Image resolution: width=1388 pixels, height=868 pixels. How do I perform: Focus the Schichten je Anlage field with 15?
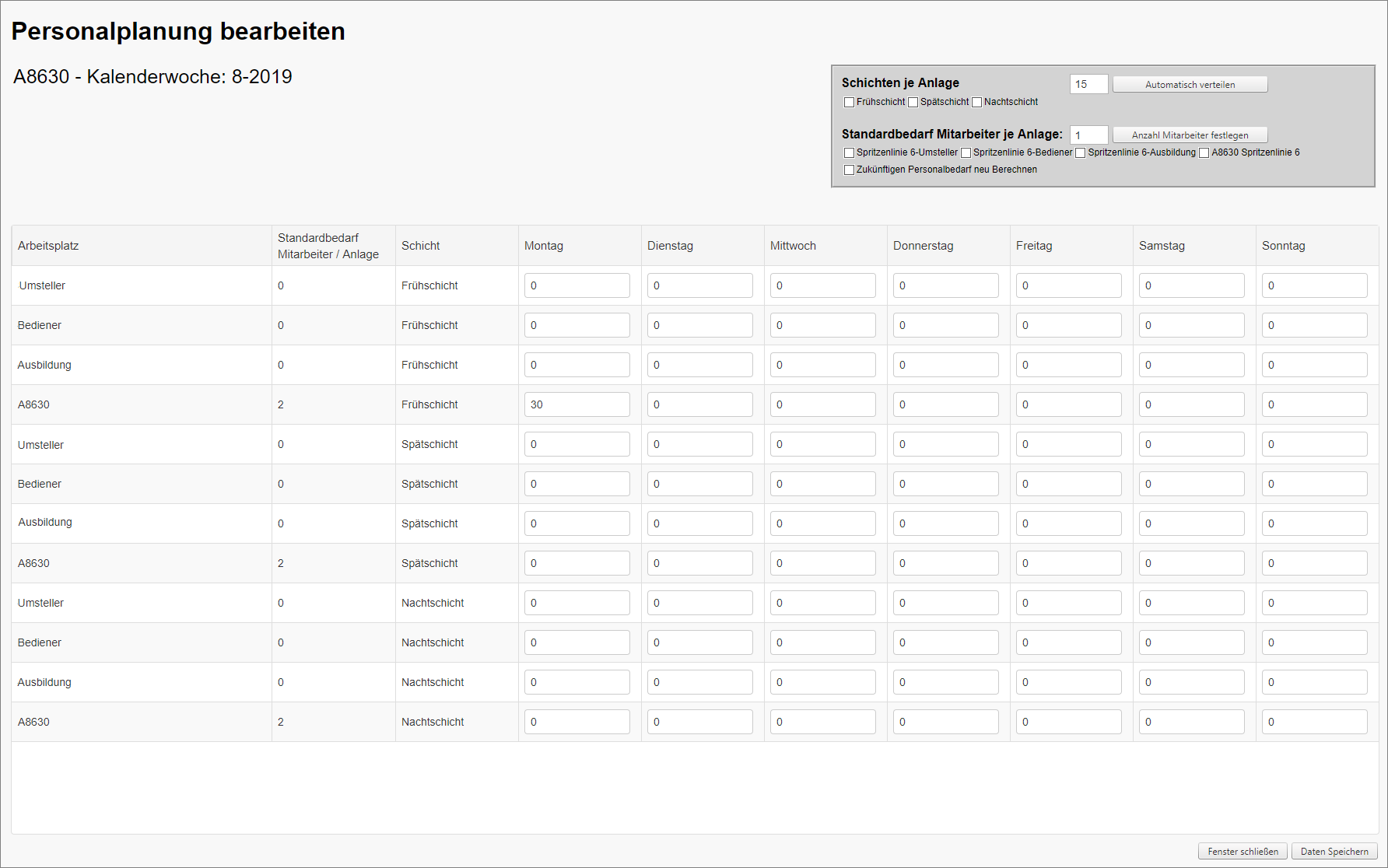1088,84
